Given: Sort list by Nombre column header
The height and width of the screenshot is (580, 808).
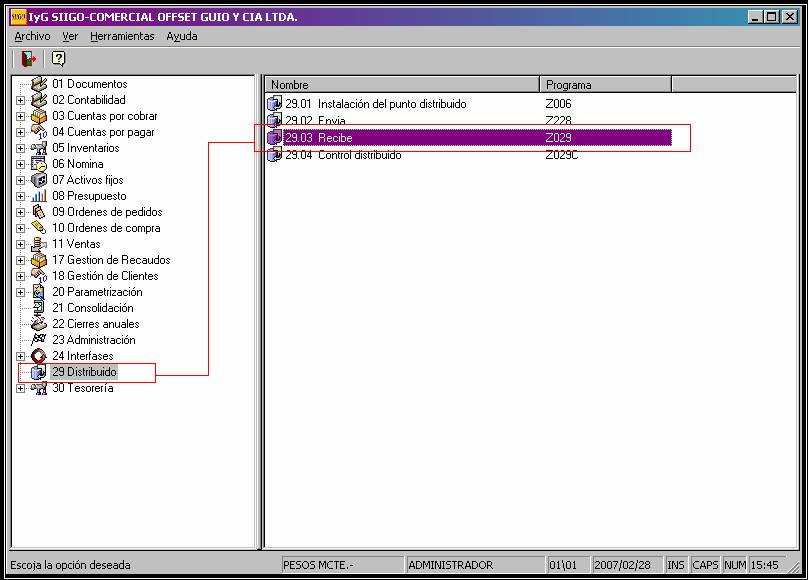Looking at the screenshot, I should pos(402,85).
